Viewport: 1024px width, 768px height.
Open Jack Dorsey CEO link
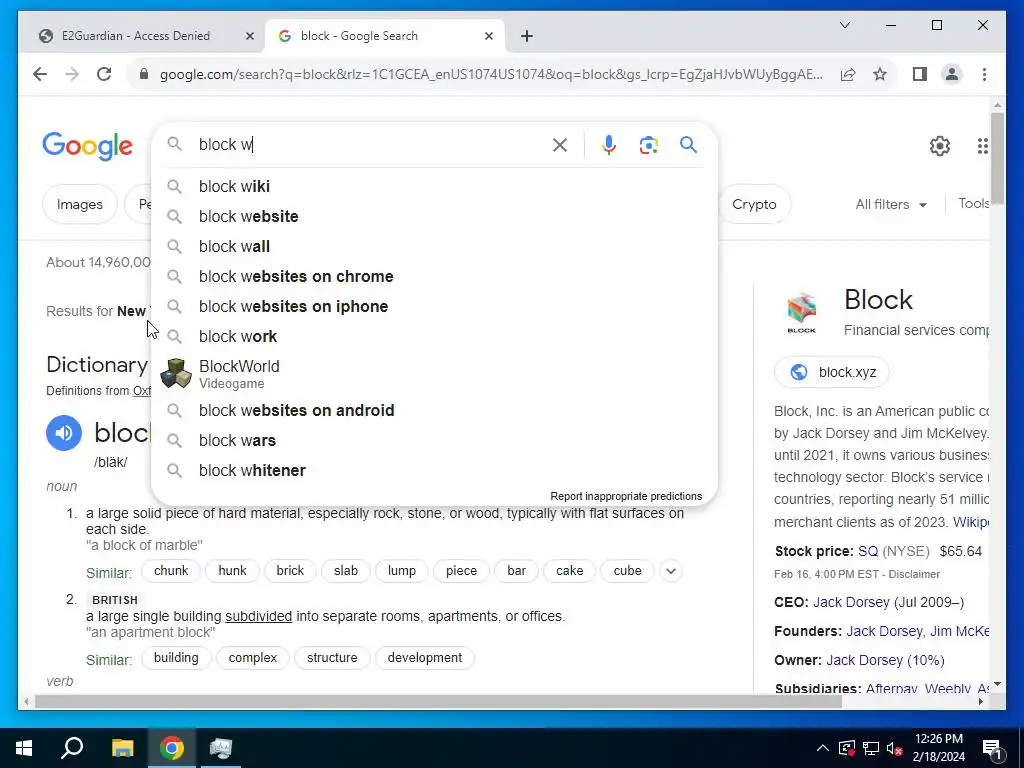851,602
